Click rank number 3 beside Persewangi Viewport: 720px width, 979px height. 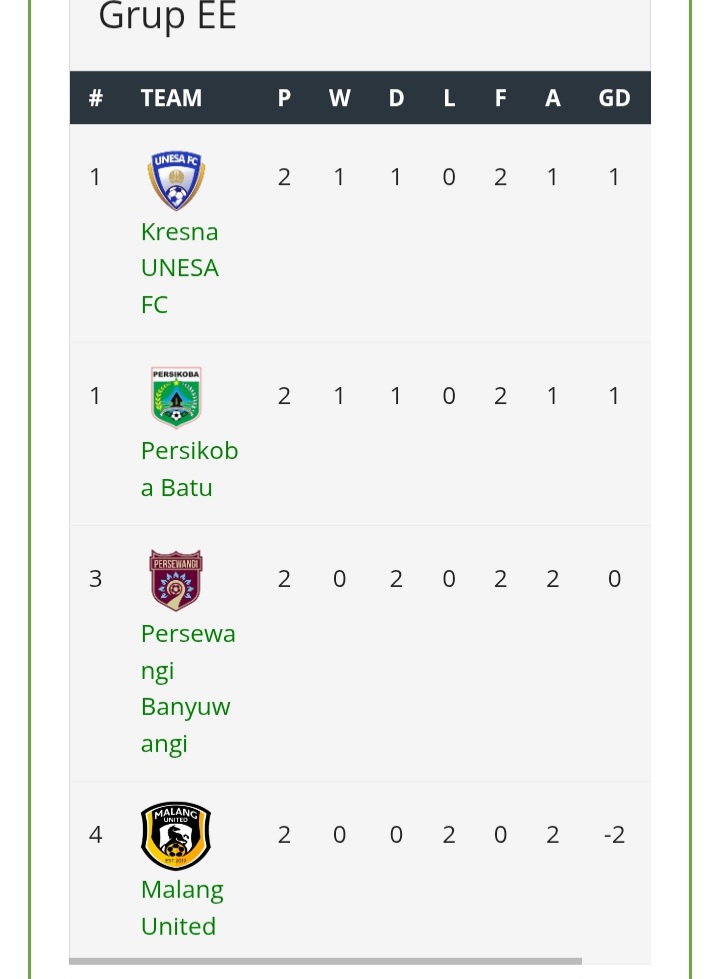[x=95, y=578]
